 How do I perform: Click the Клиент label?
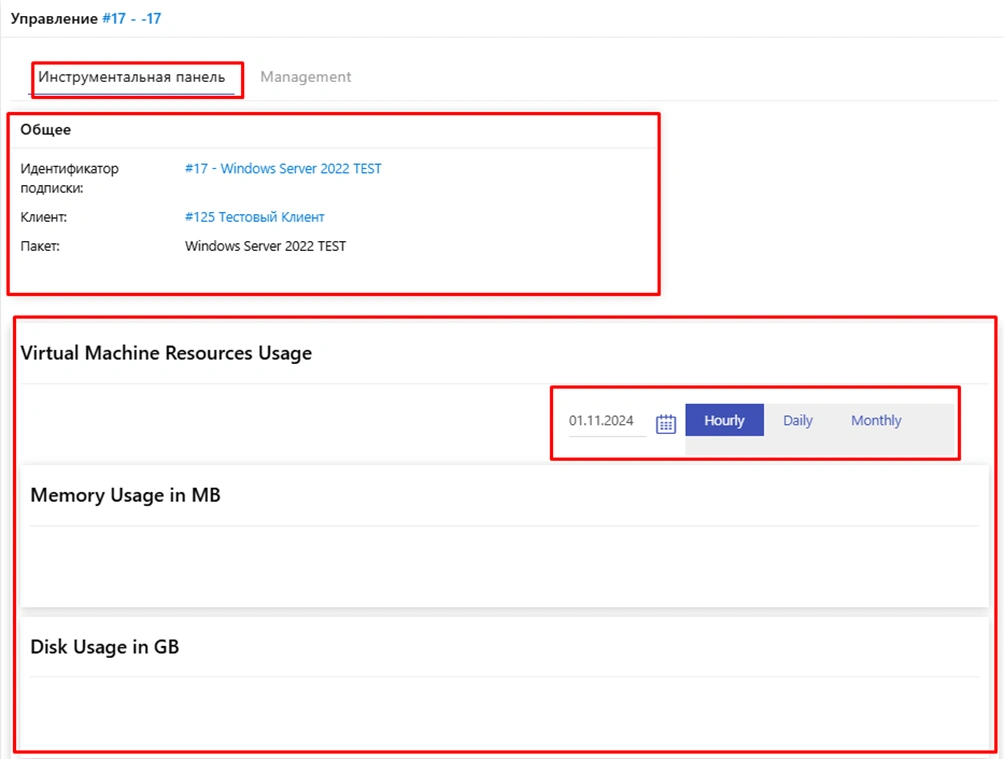43,217
